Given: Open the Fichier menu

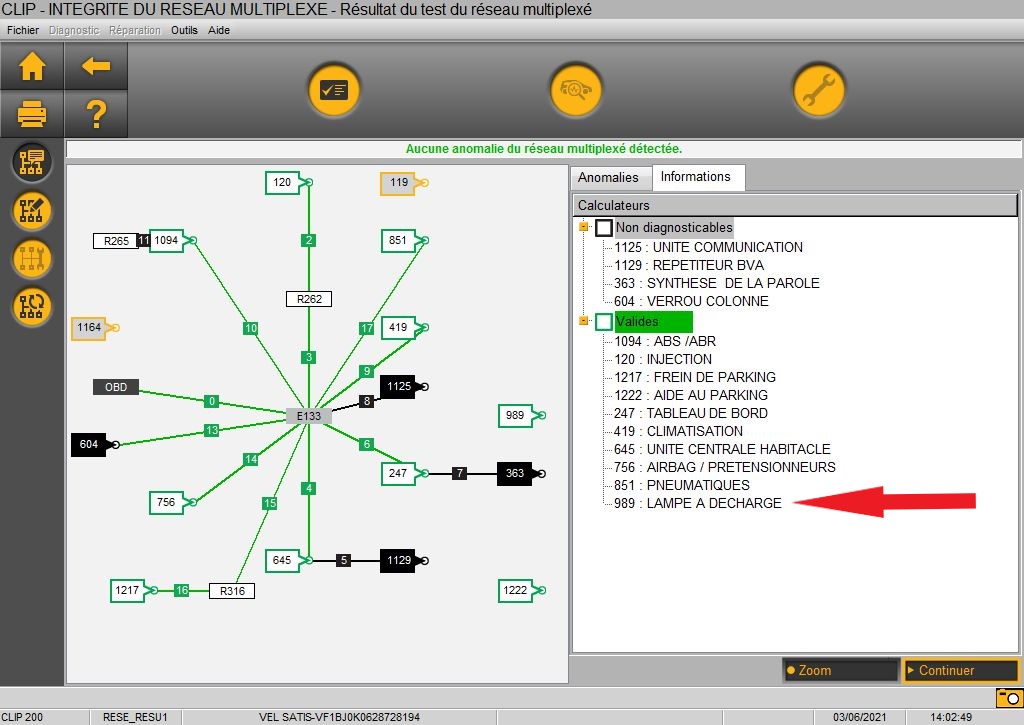Looking at the screenshot, I should click(x=23, y=30).
